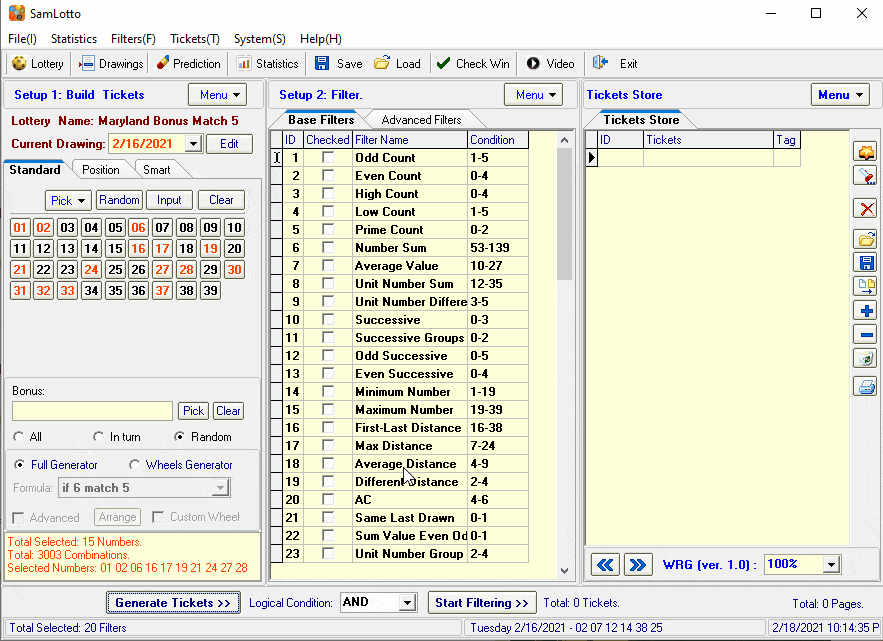Select the Wheels Generator radio button
Image resolution: width=883 pixels, height=641 pixels.
[134, 465]
